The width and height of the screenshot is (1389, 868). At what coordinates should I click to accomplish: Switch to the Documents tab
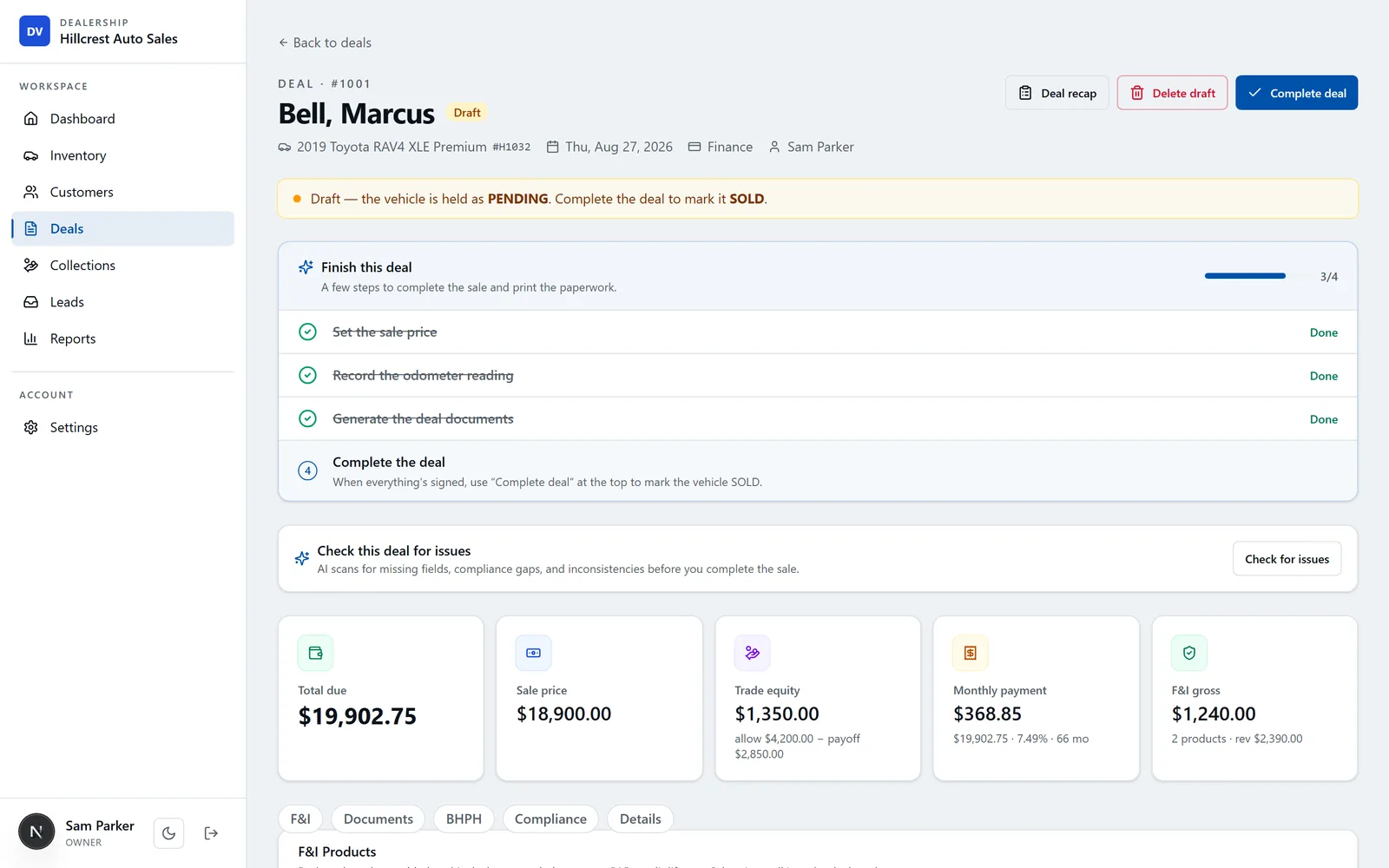point(379,819)
